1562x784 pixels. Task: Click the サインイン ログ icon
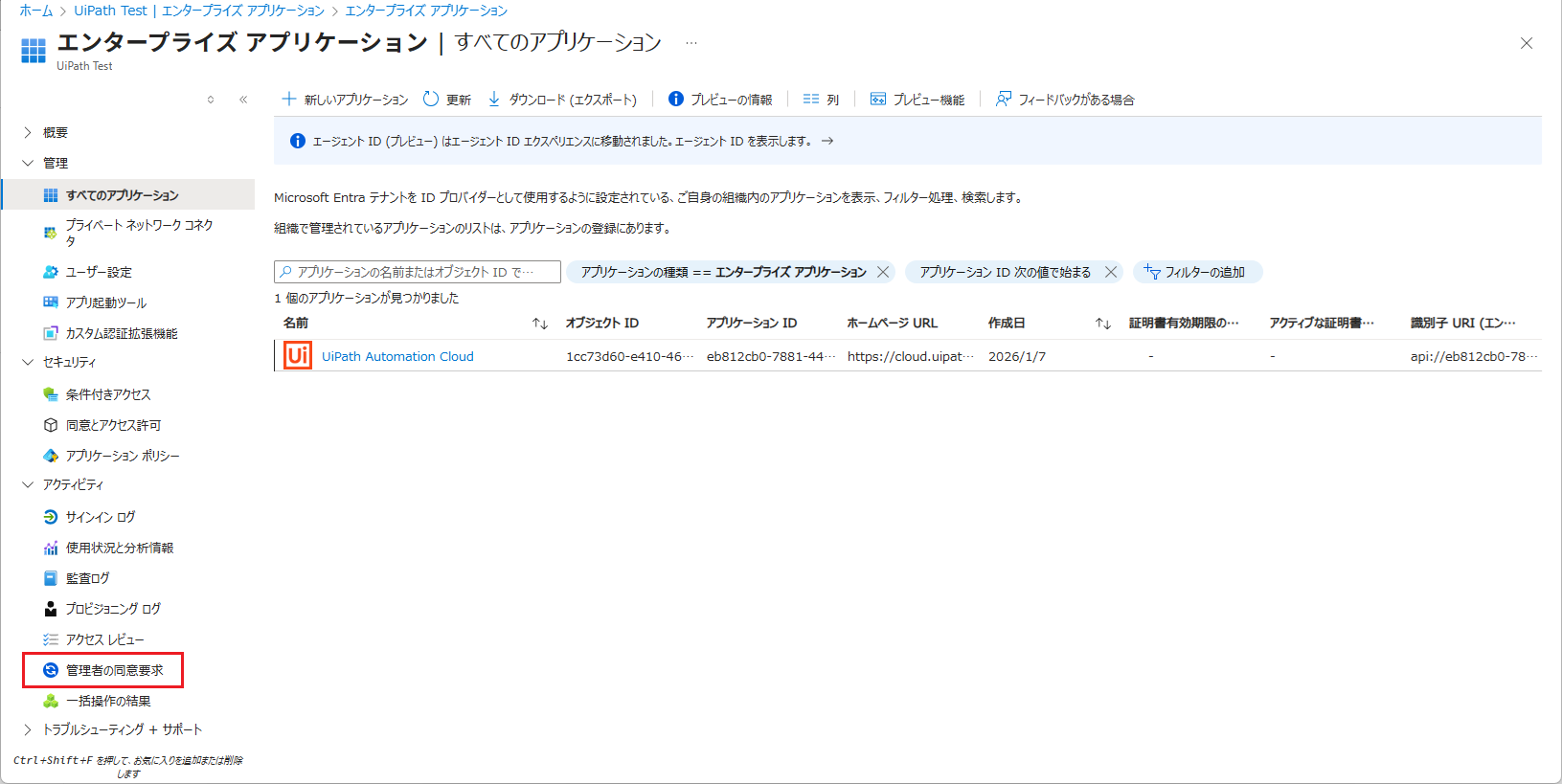click(x=51, y=517)
